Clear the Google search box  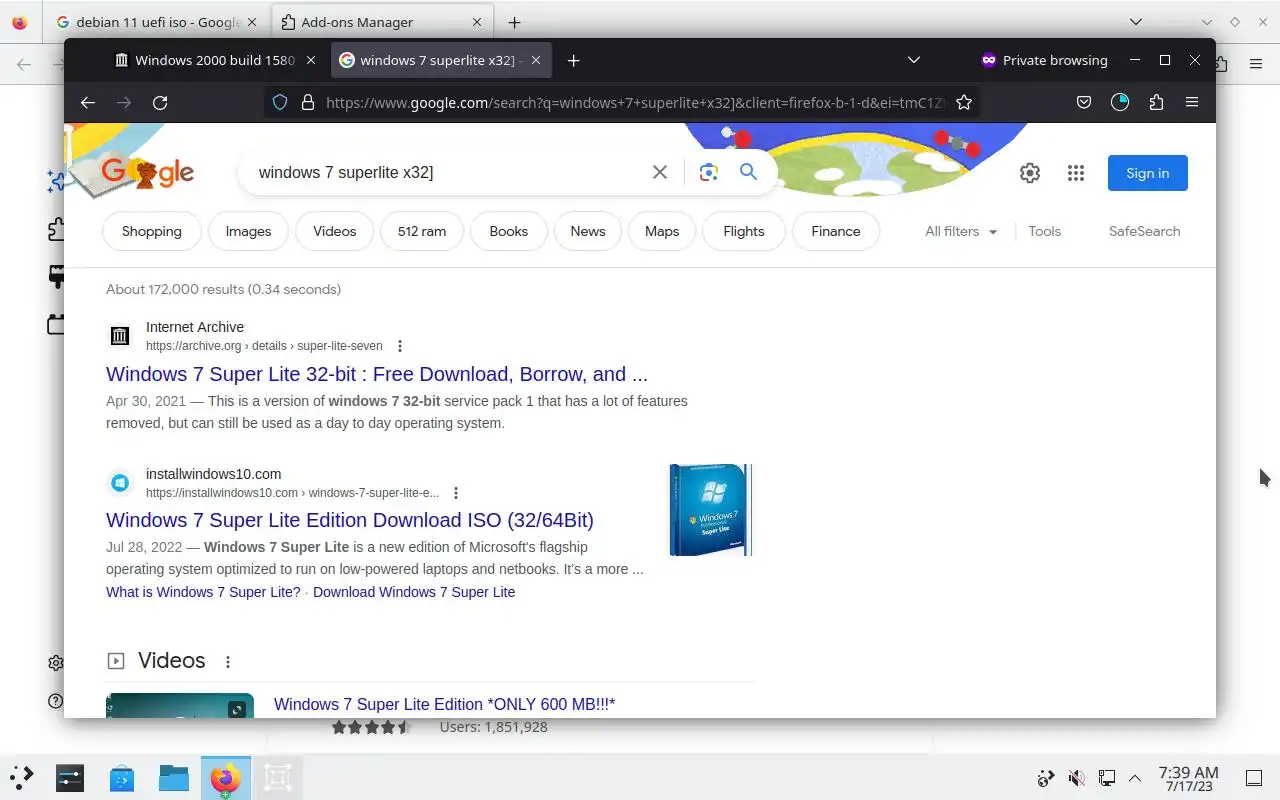click(660, 172)
